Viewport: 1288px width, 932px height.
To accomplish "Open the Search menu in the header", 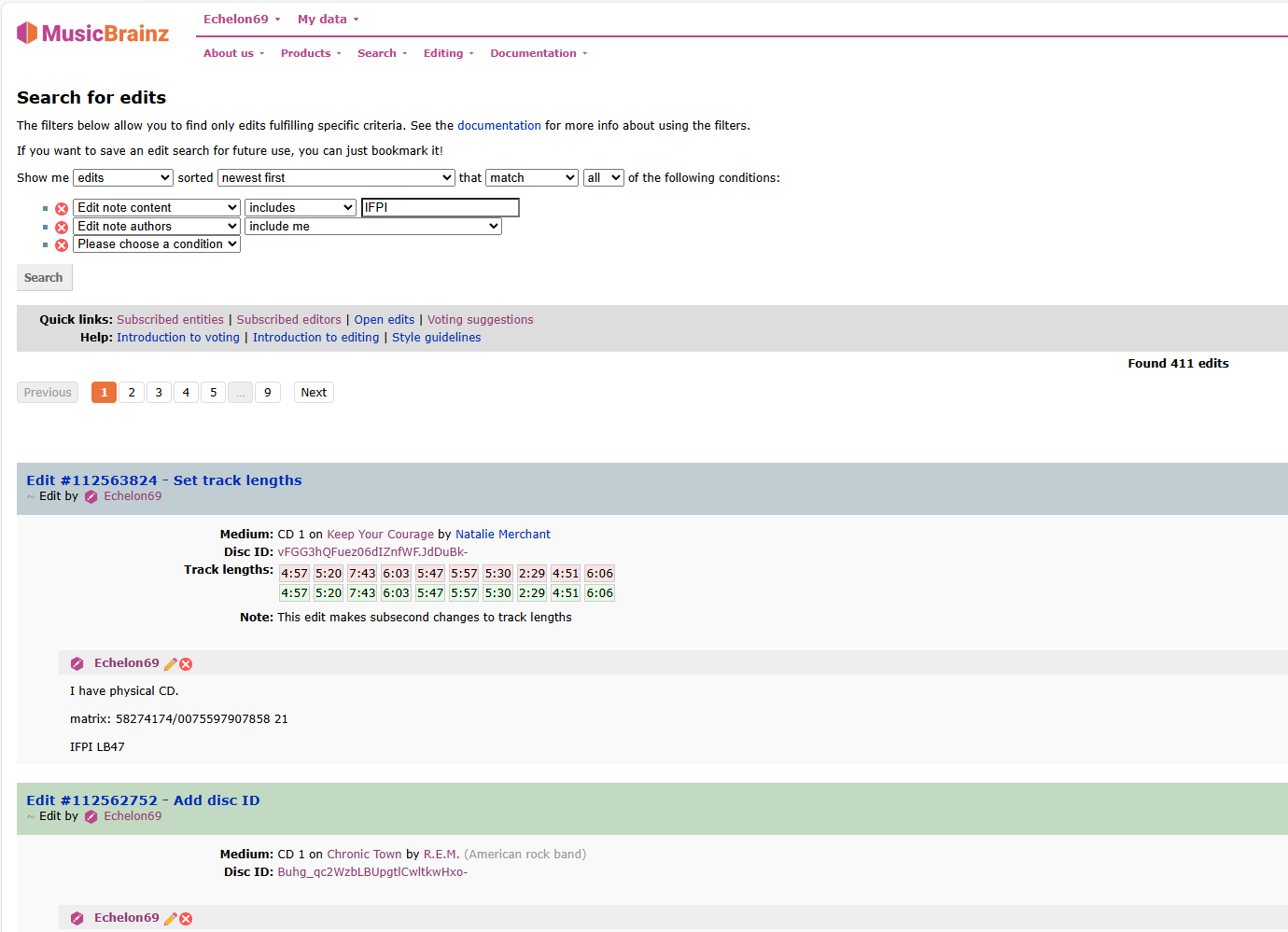I will pos(382,53).
